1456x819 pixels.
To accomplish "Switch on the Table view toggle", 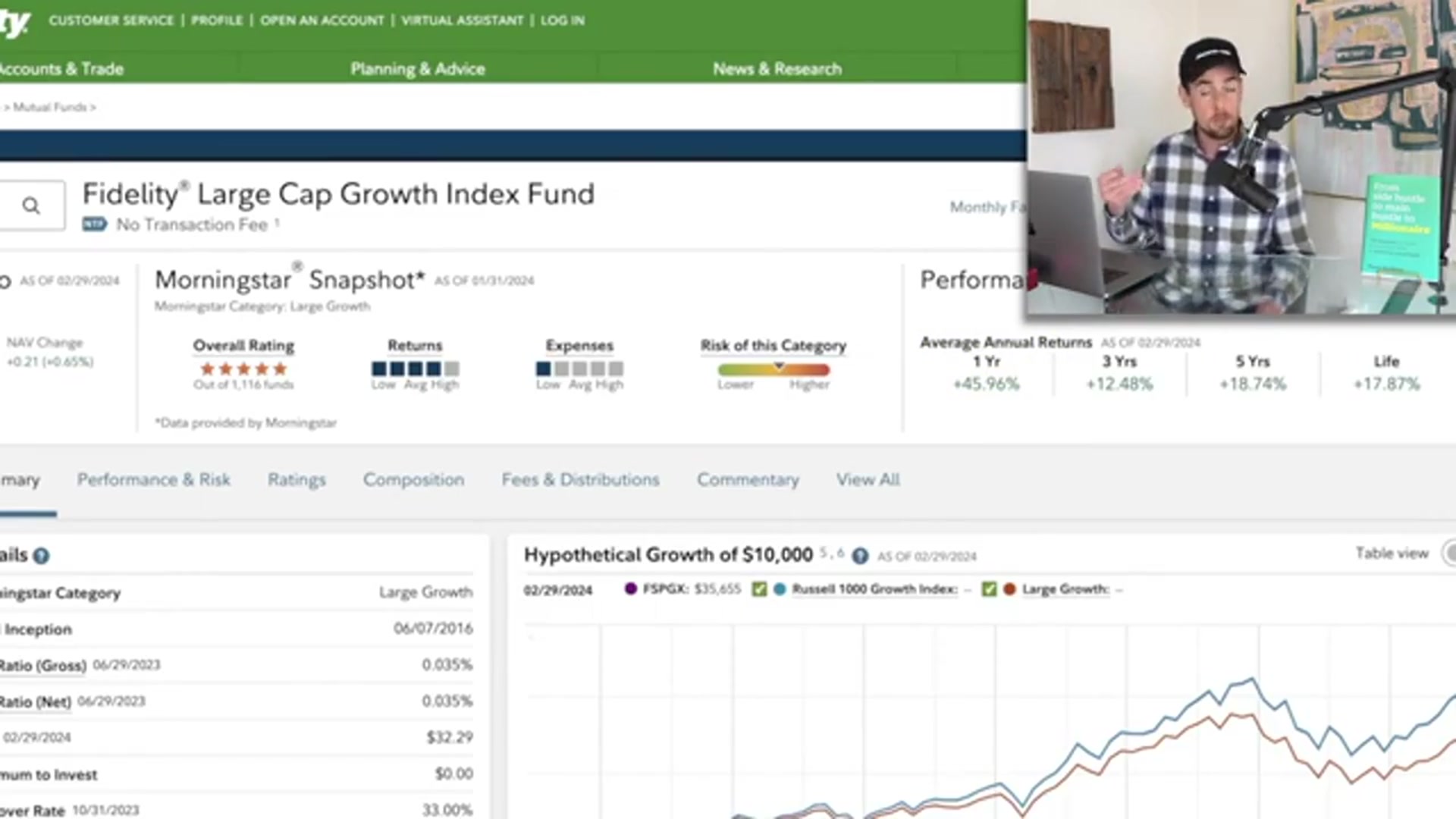I will click(1448, 553).
